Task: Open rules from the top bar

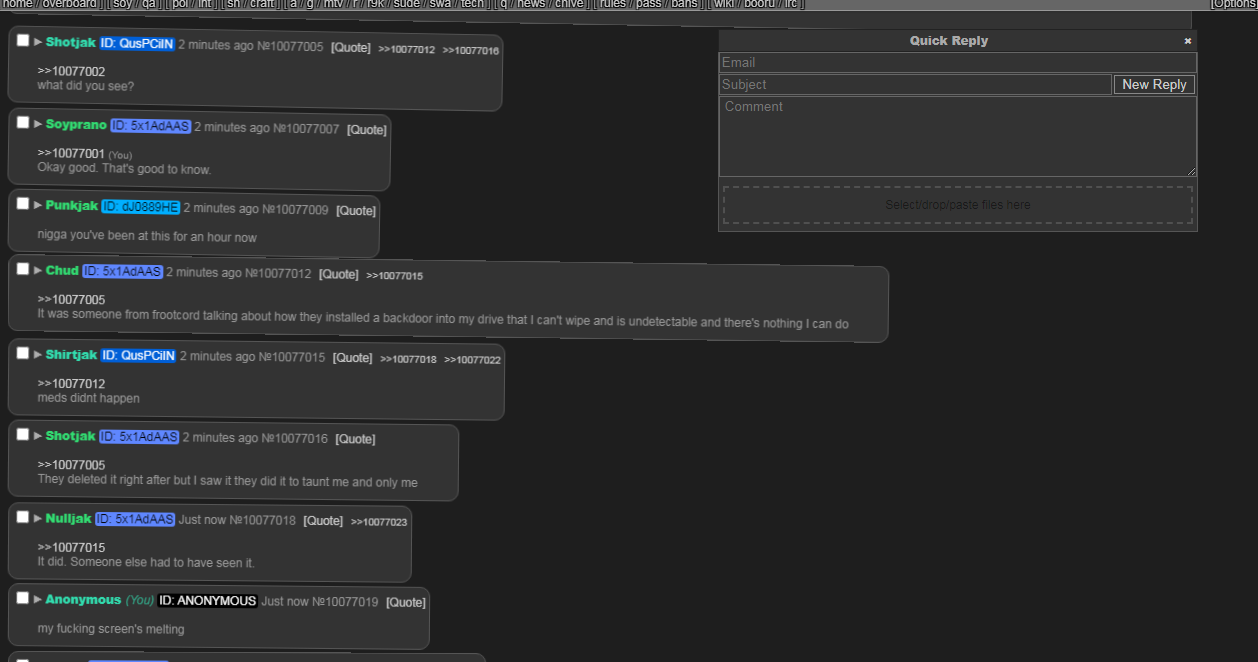Action: [x=613, y=4]
